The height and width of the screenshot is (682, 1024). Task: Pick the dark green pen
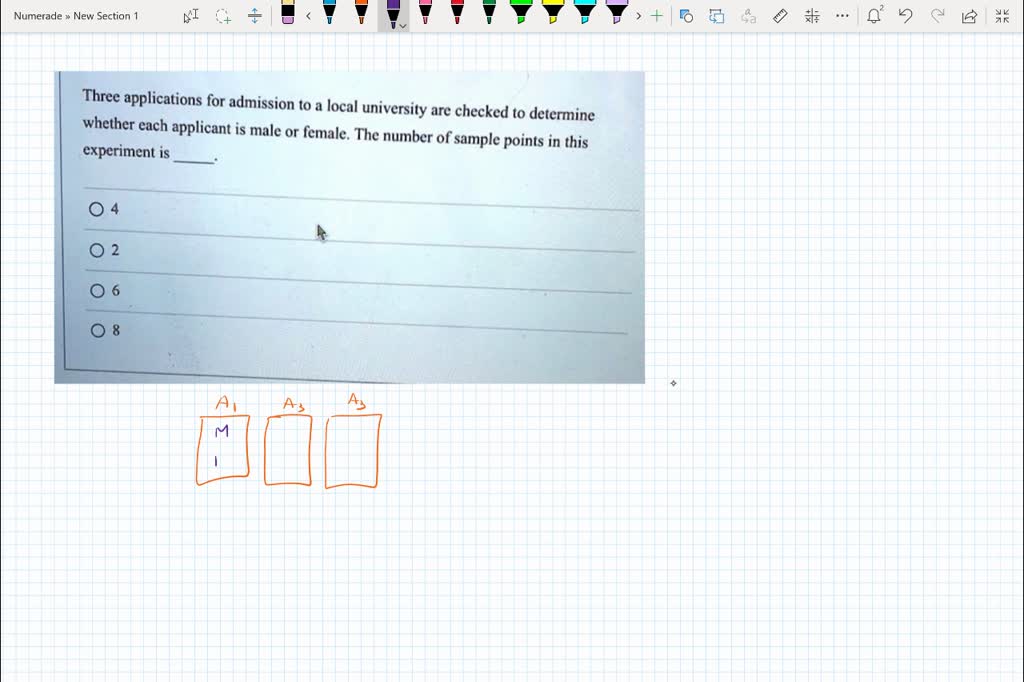click(489, 12)
